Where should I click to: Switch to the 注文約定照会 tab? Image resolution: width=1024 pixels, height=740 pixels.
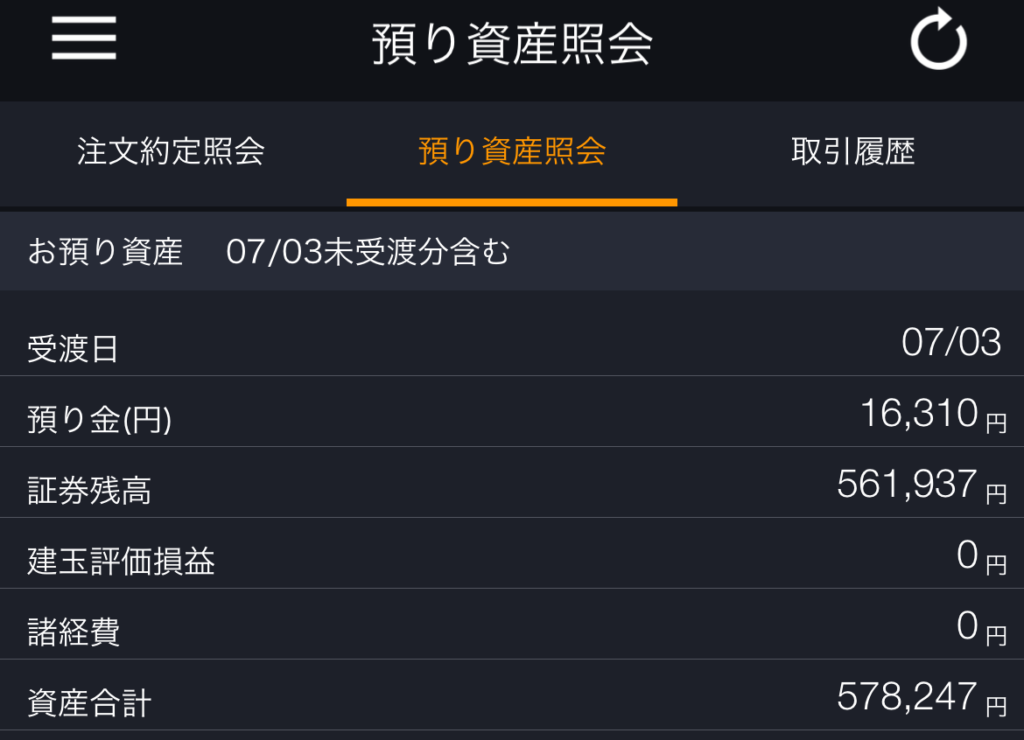[171, 152]
